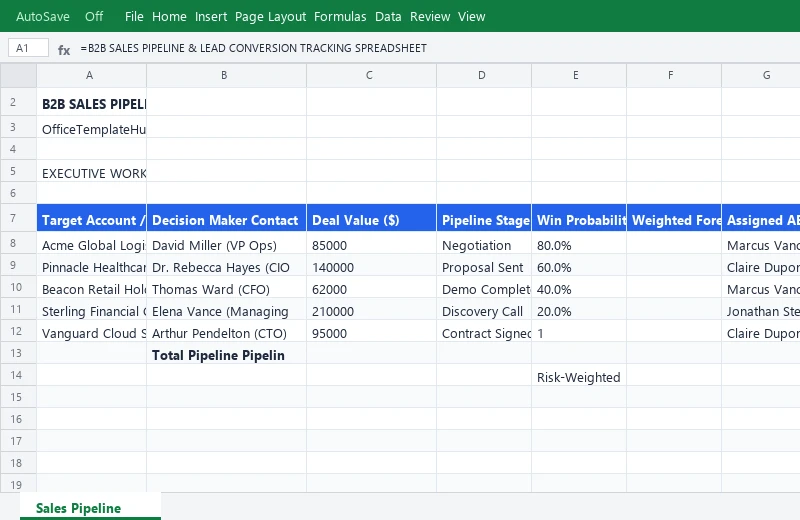Viewport: 800px width, 520px height.
Task: Select column F header
Action: [x=673, y=76]
